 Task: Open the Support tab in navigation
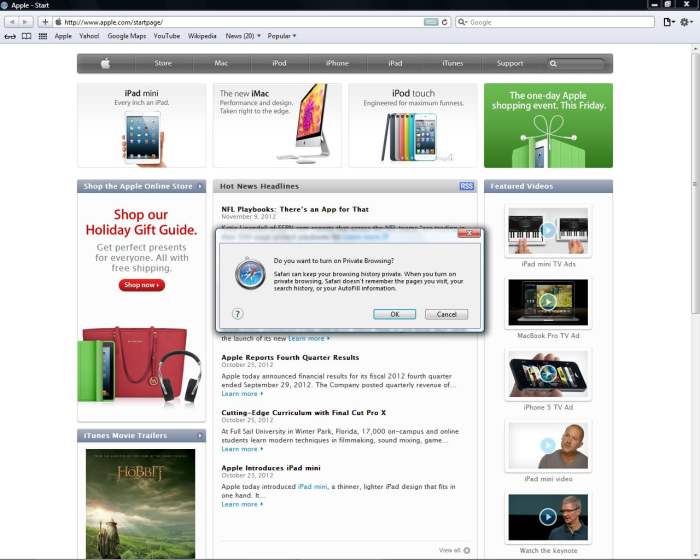510,63
